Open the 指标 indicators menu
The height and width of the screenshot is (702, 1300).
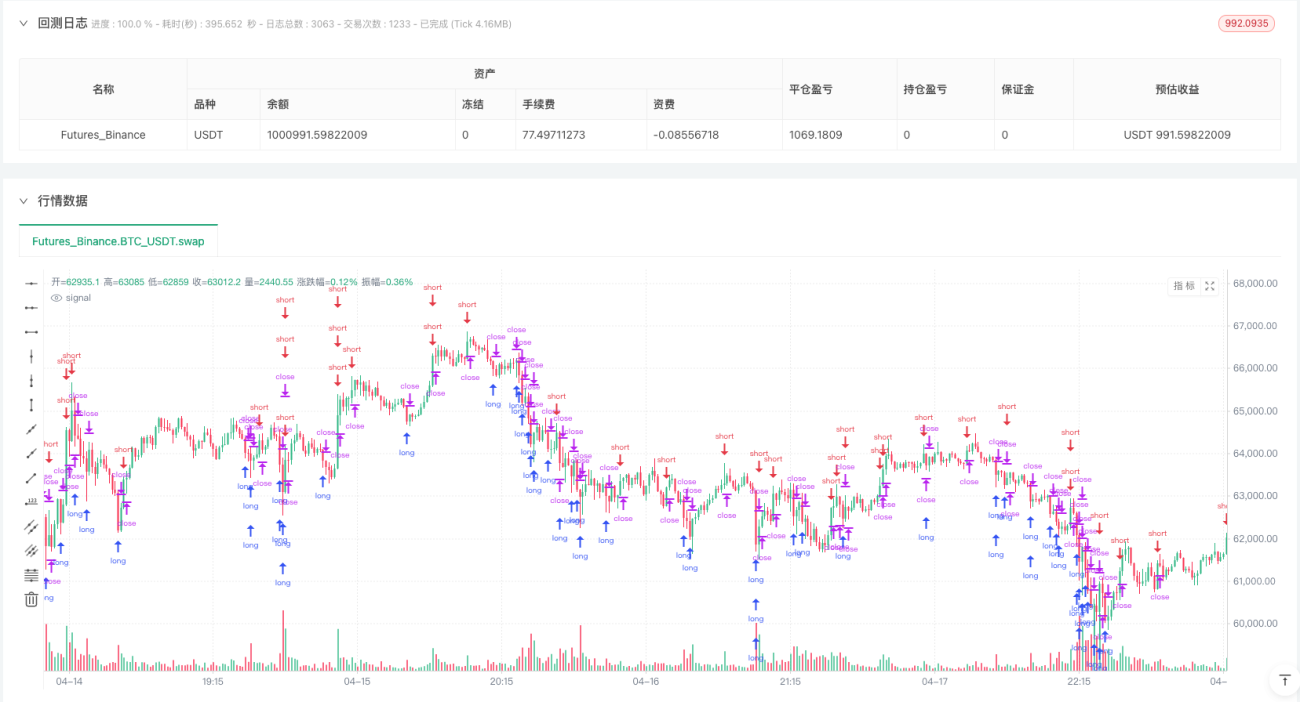[x=1184, y=286]
